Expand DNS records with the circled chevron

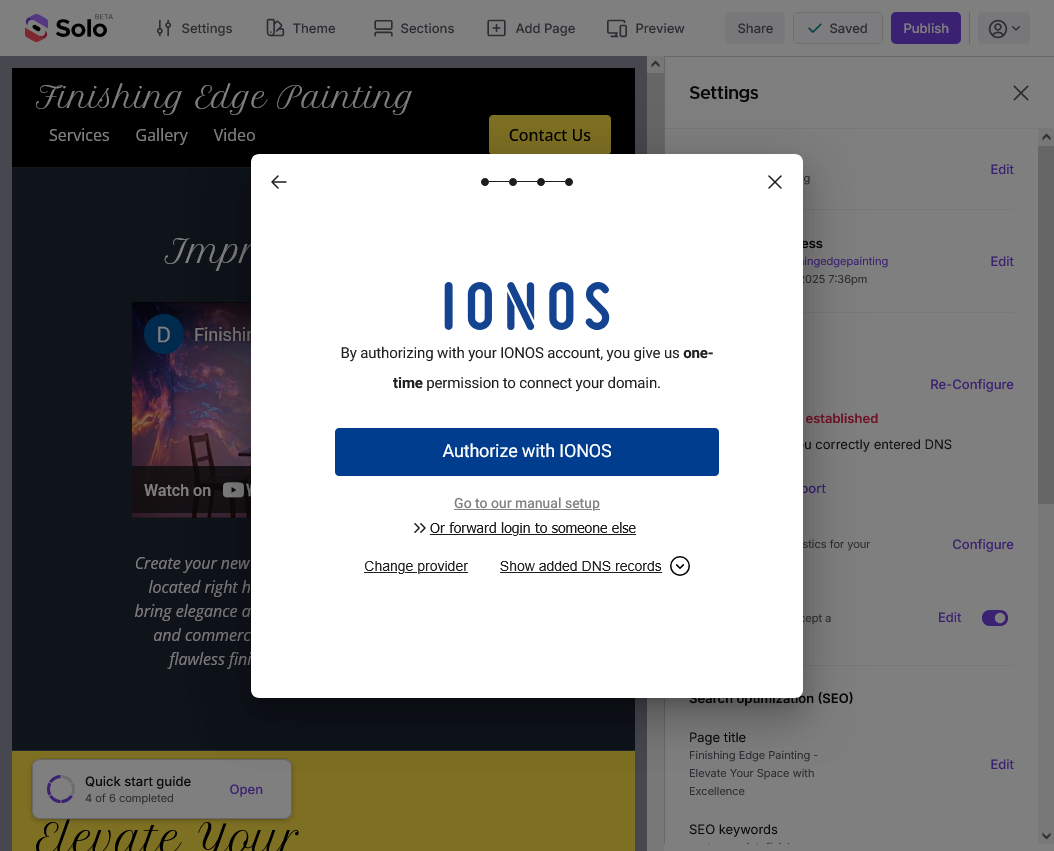click(680, 566)
